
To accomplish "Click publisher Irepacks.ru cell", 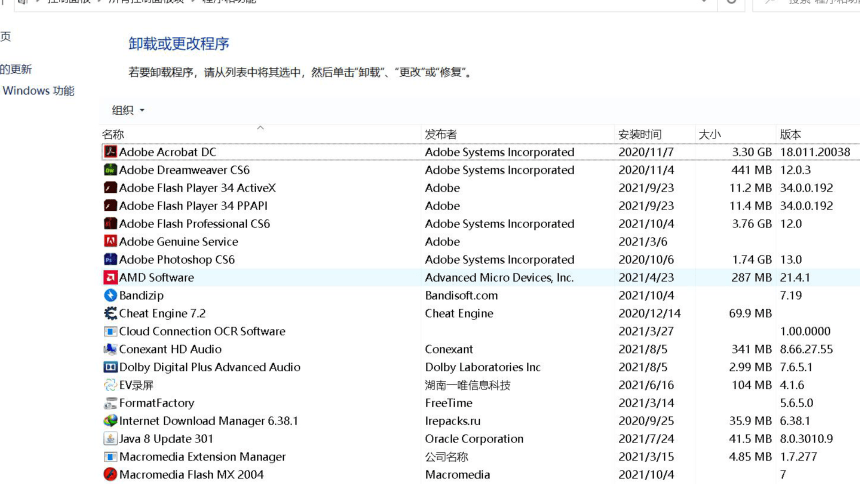I will [x=452, y=421].
